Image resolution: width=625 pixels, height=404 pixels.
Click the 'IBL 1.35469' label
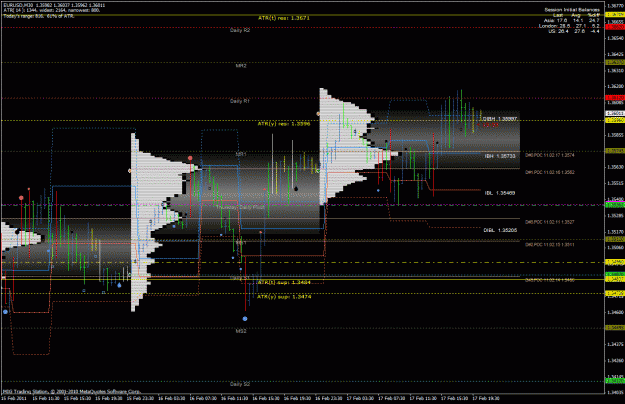pyautogui.click(x=500, y=193)
